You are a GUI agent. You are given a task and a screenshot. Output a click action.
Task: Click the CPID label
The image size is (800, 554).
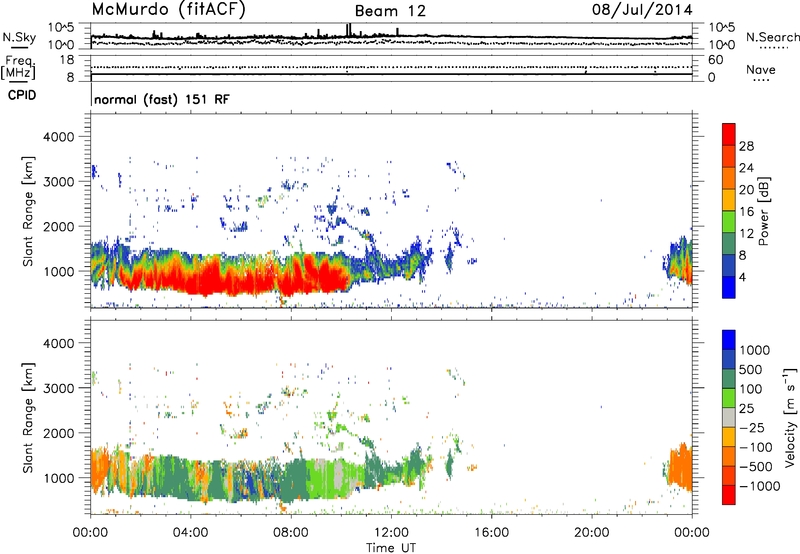tap(22, 95)
